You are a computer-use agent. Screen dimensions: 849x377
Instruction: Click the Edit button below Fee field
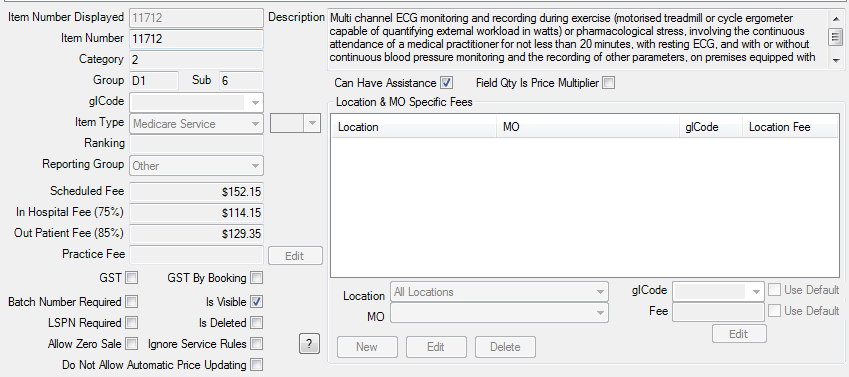coord(739,334)
